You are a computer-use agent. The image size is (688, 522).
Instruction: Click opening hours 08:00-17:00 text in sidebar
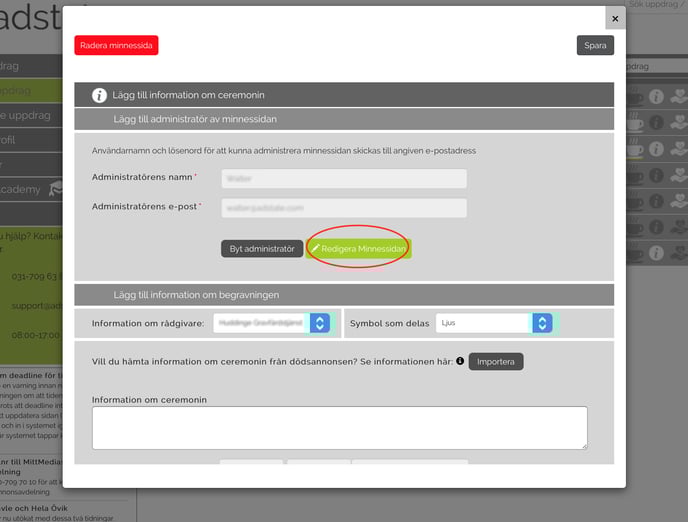(36, 335)
